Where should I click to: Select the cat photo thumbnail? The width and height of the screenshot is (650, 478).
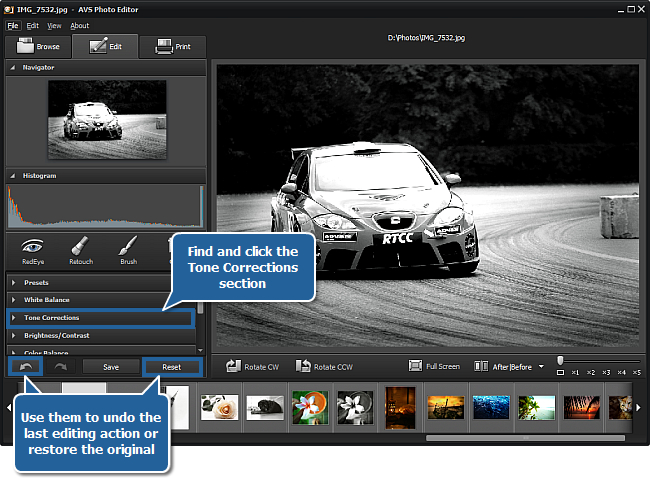click(x=620, y=408)
